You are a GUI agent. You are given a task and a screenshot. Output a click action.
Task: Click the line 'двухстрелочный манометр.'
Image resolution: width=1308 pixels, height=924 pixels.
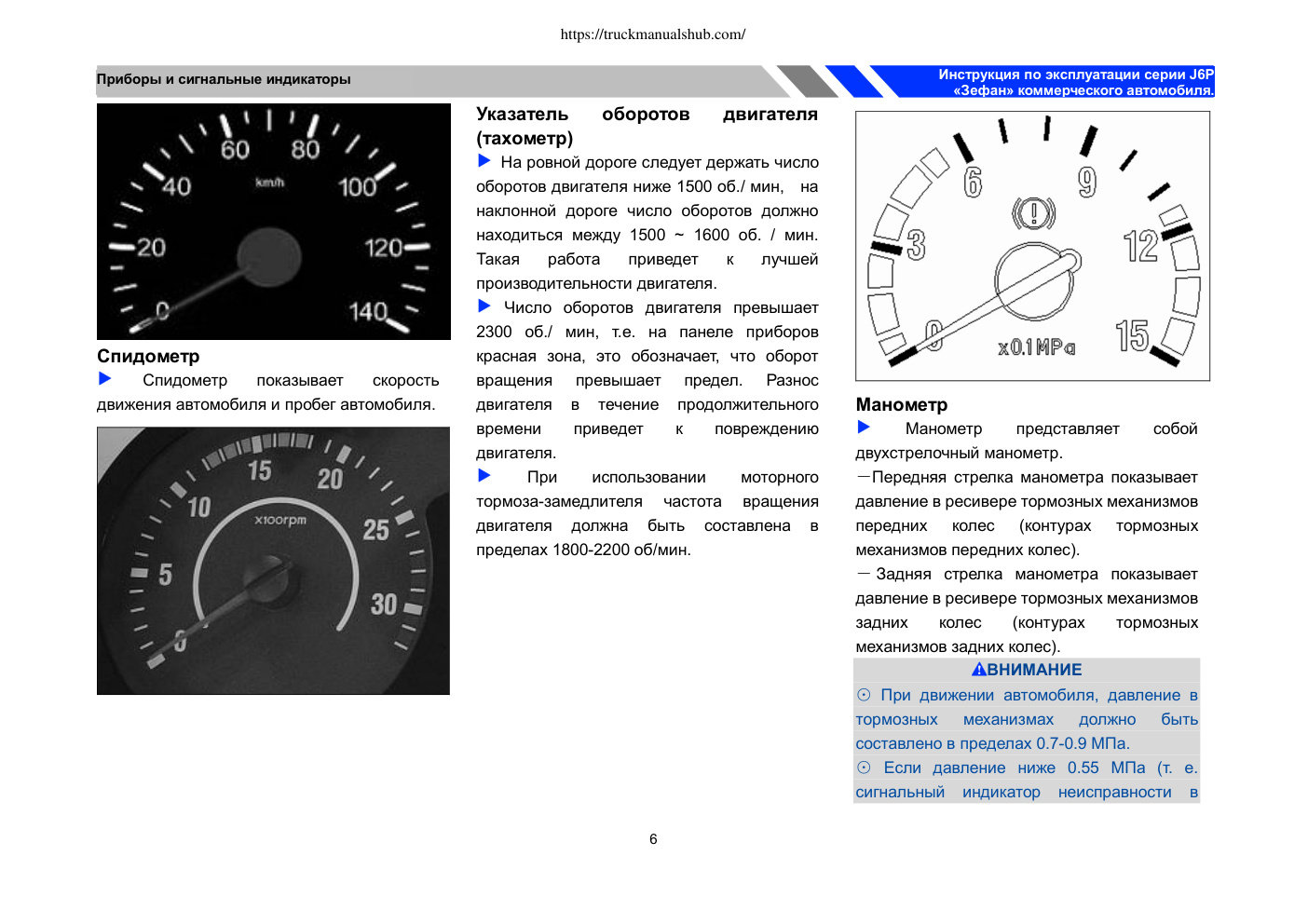[959, 453]
